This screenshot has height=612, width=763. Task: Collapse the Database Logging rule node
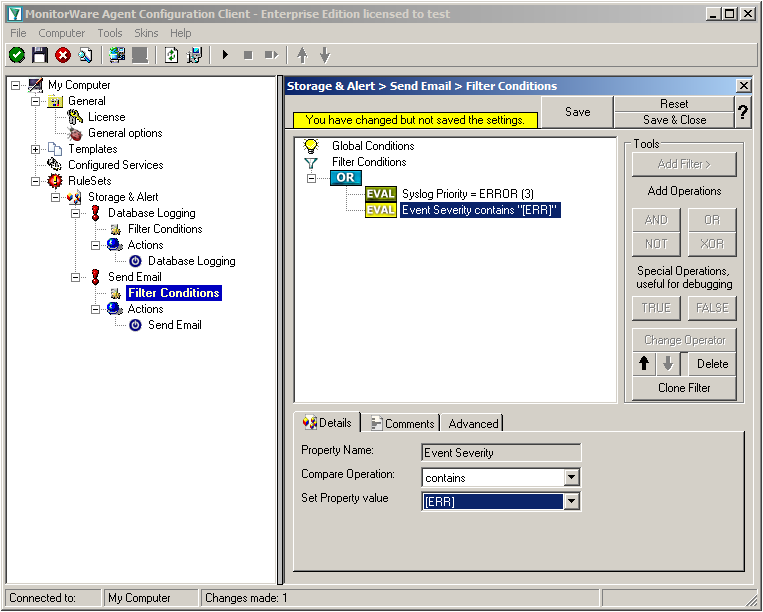coord(75,213)
